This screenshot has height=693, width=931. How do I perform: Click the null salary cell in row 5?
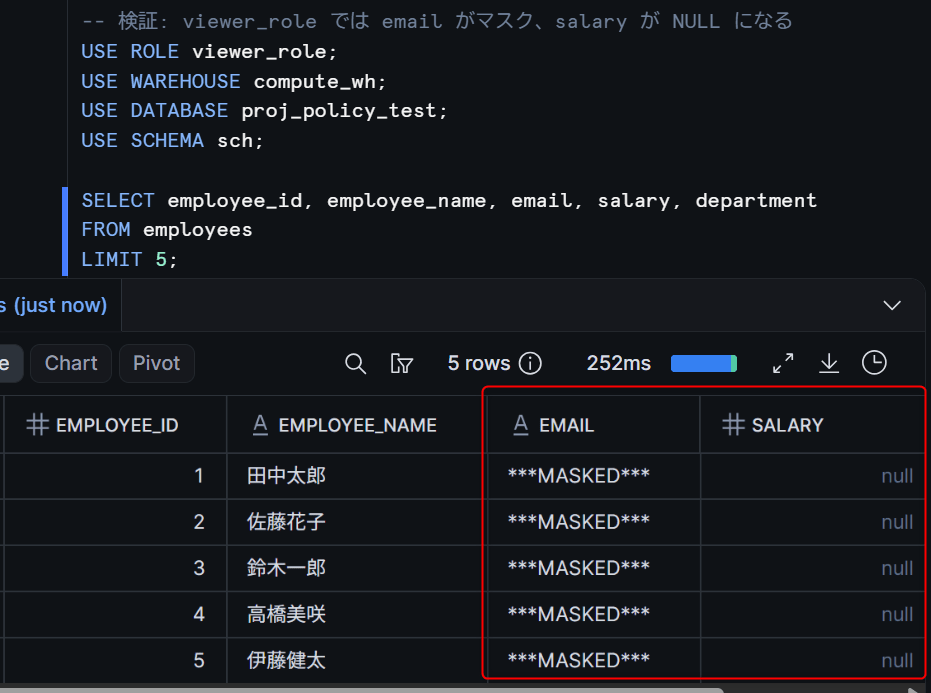[x=812, y=660]
